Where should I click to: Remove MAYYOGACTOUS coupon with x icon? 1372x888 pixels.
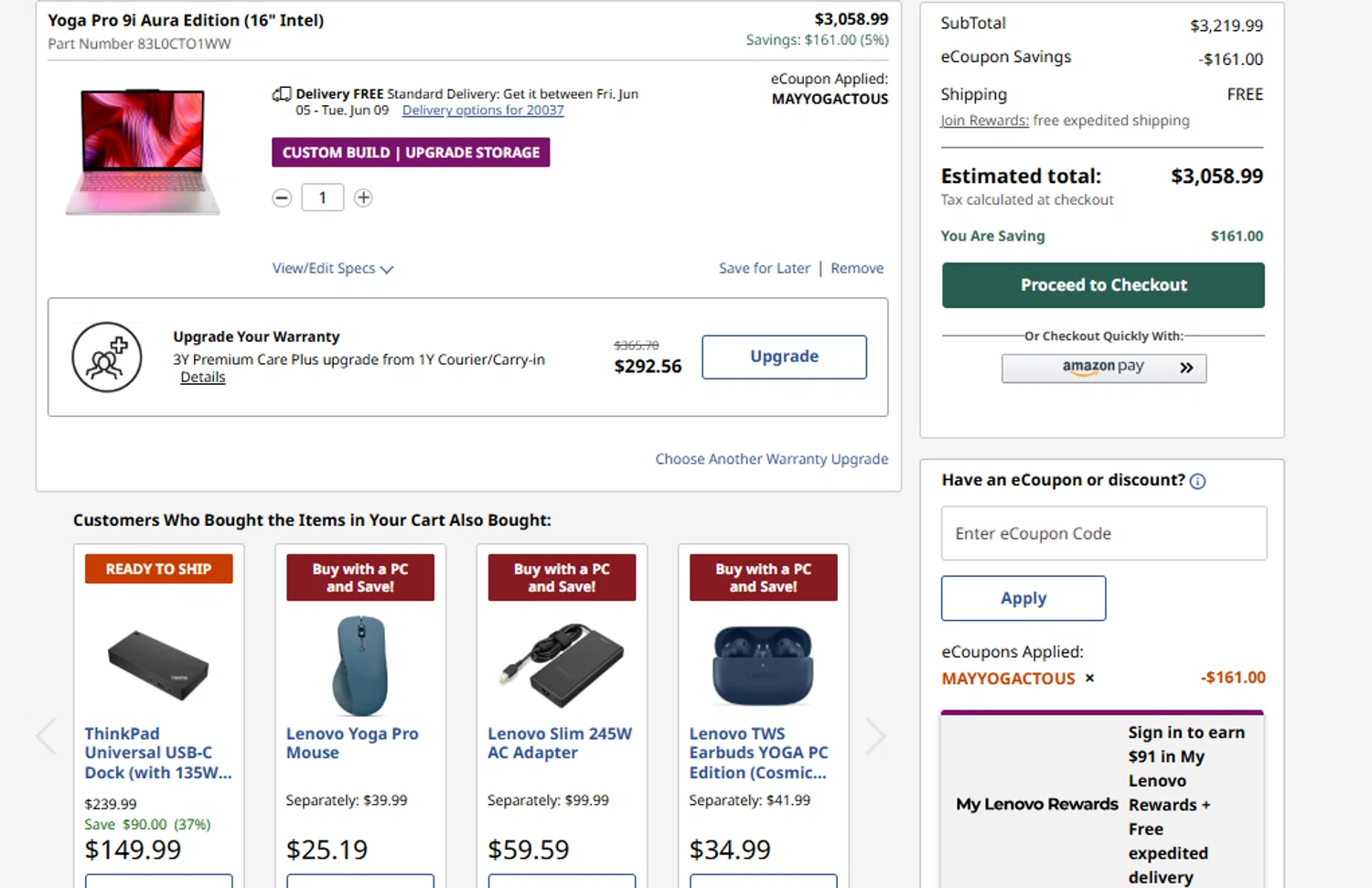coord(1089,679)
